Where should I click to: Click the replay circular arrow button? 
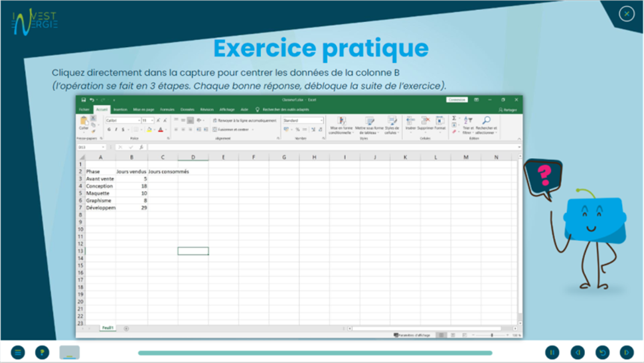click(602, 352)
